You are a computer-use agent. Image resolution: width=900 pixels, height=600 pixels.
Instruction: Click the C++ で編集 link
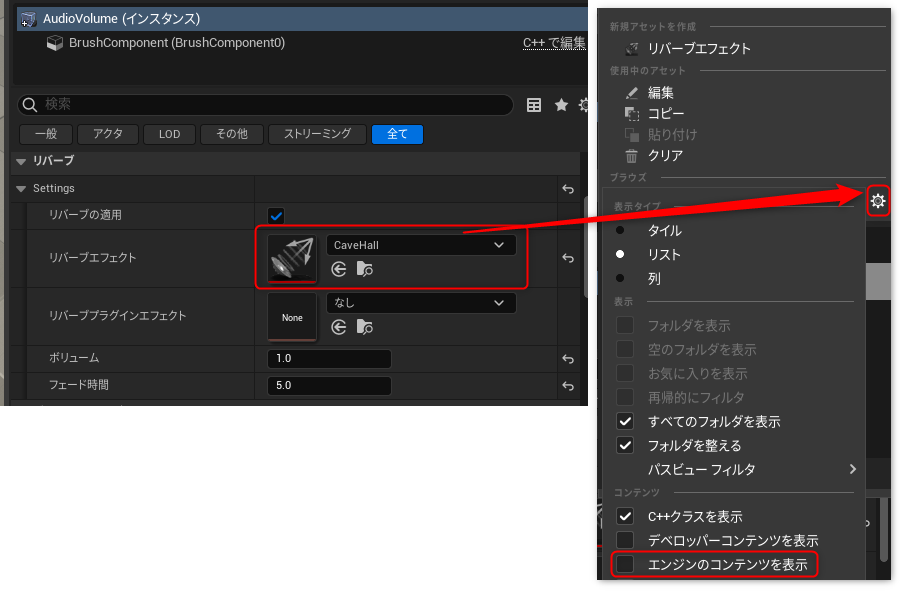[554, 43]
